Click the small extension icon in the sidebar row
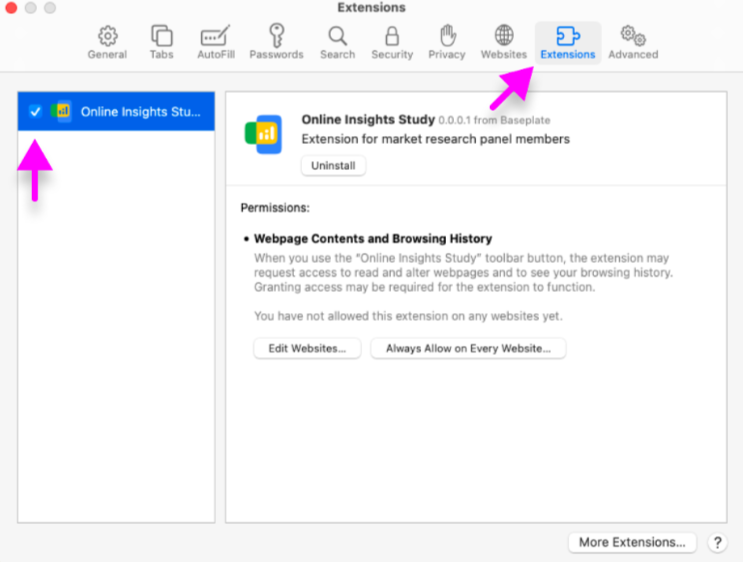 tap(61, 111)
